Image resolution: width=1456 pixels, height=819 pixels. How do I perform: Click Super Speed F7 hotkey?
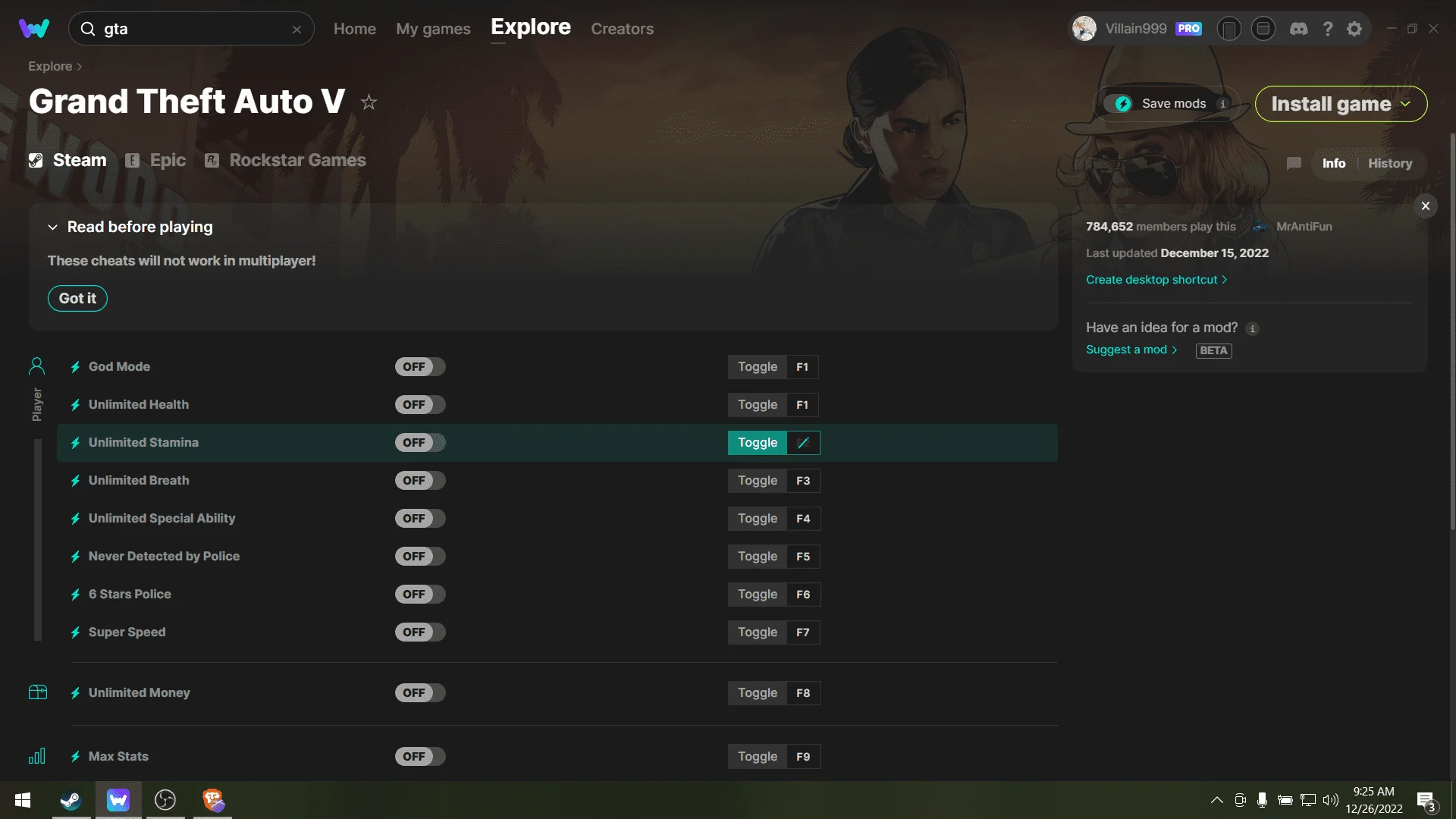click(x=803, y=632)
